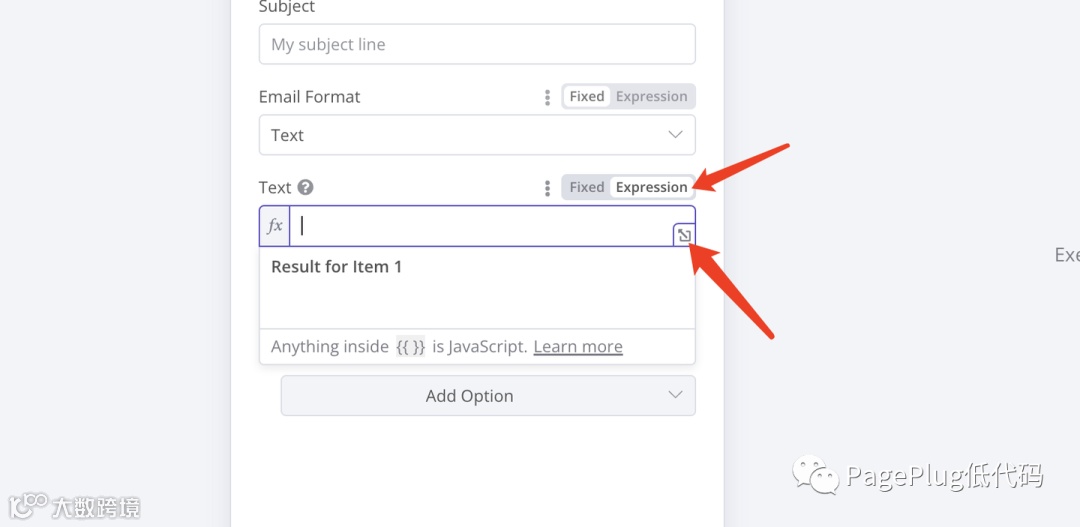1080x527 pixels.
Task: Click the Subject field label
Action: (x=287, y=8)
